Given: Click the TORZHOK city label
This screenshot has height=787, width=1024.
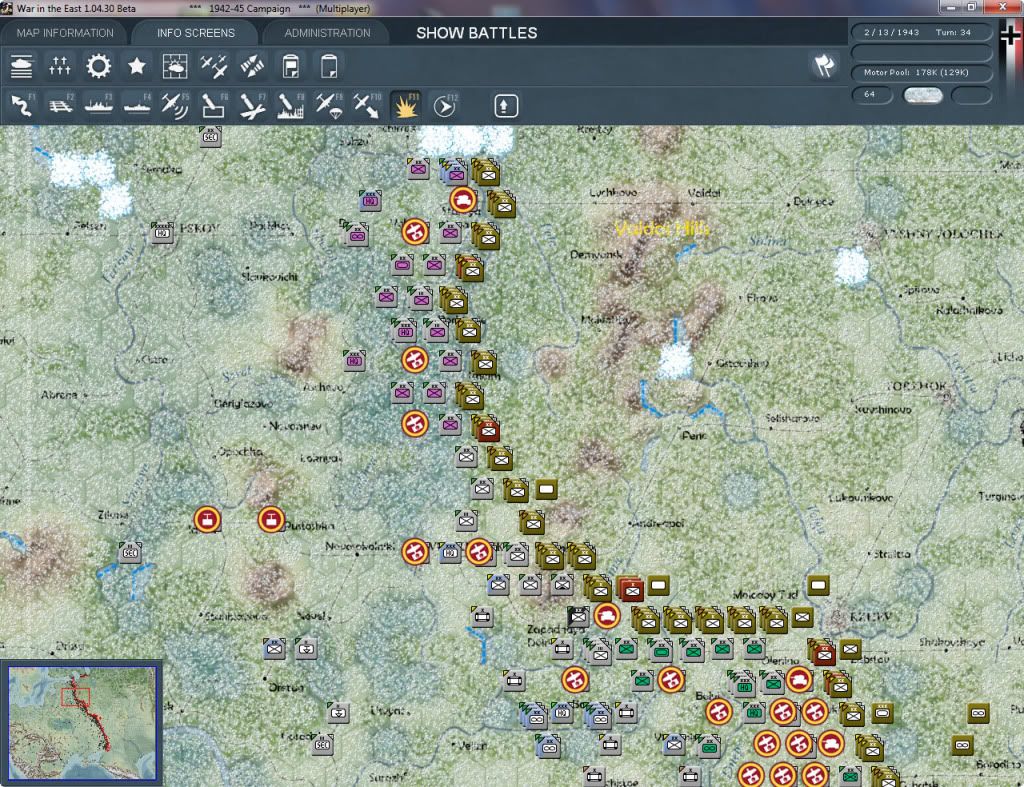Looking at the screenshot, I should (x=916, y=386).
